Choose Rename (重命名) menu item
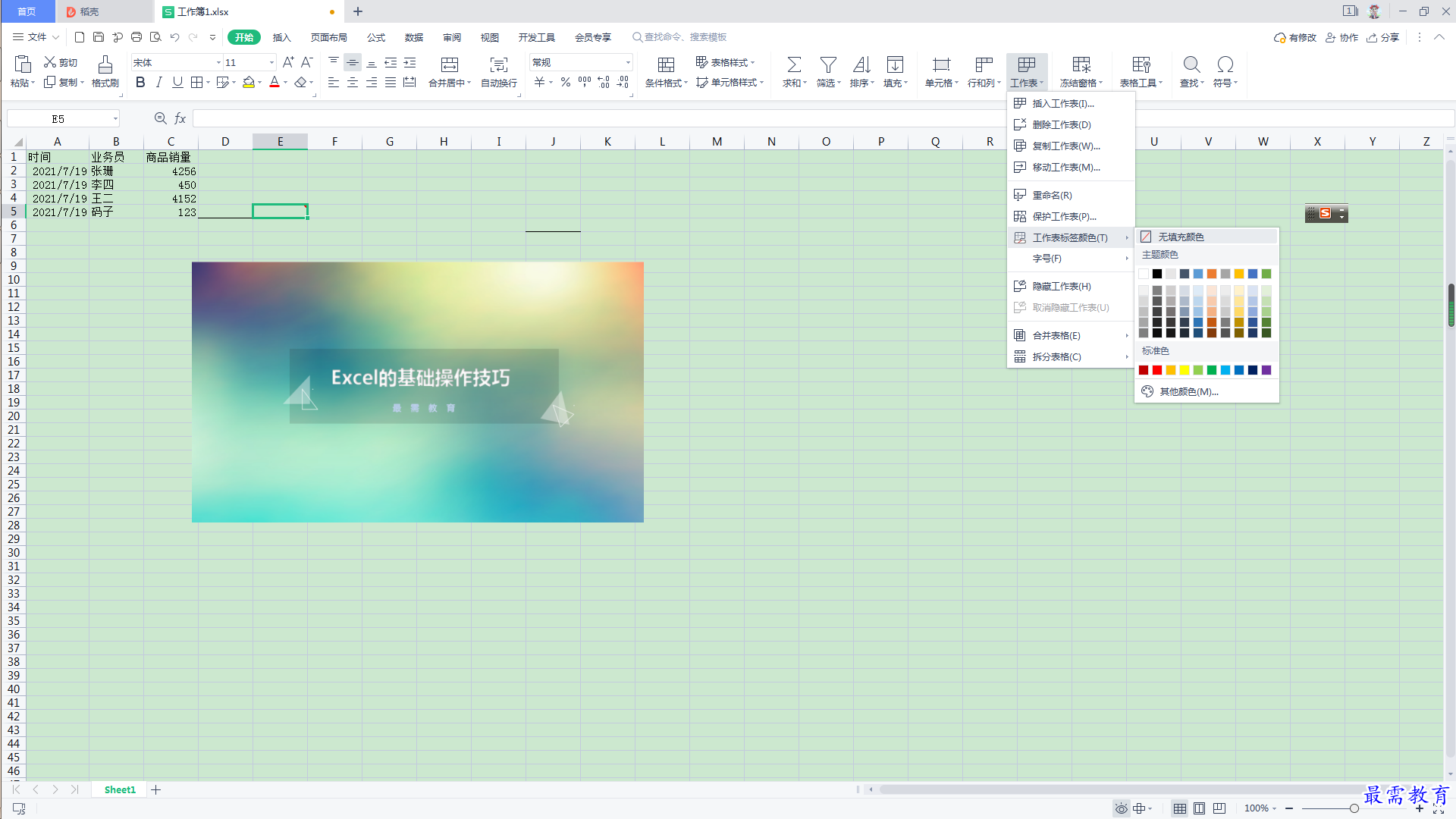The width and height of the screenshot is (1456, 819). 1071,196
